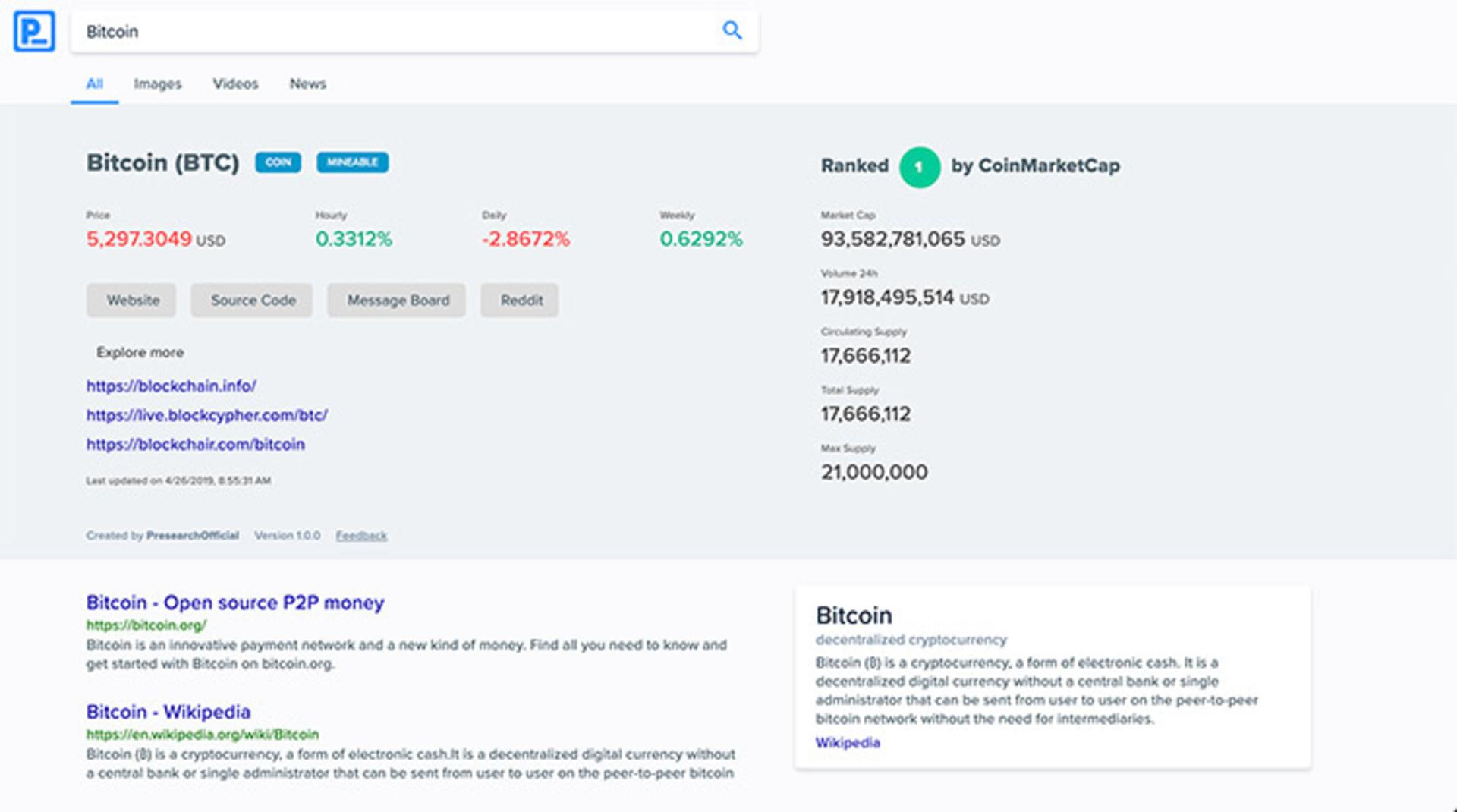
Task: Click the MINEABLE tag badge
Action: [352, 162]
